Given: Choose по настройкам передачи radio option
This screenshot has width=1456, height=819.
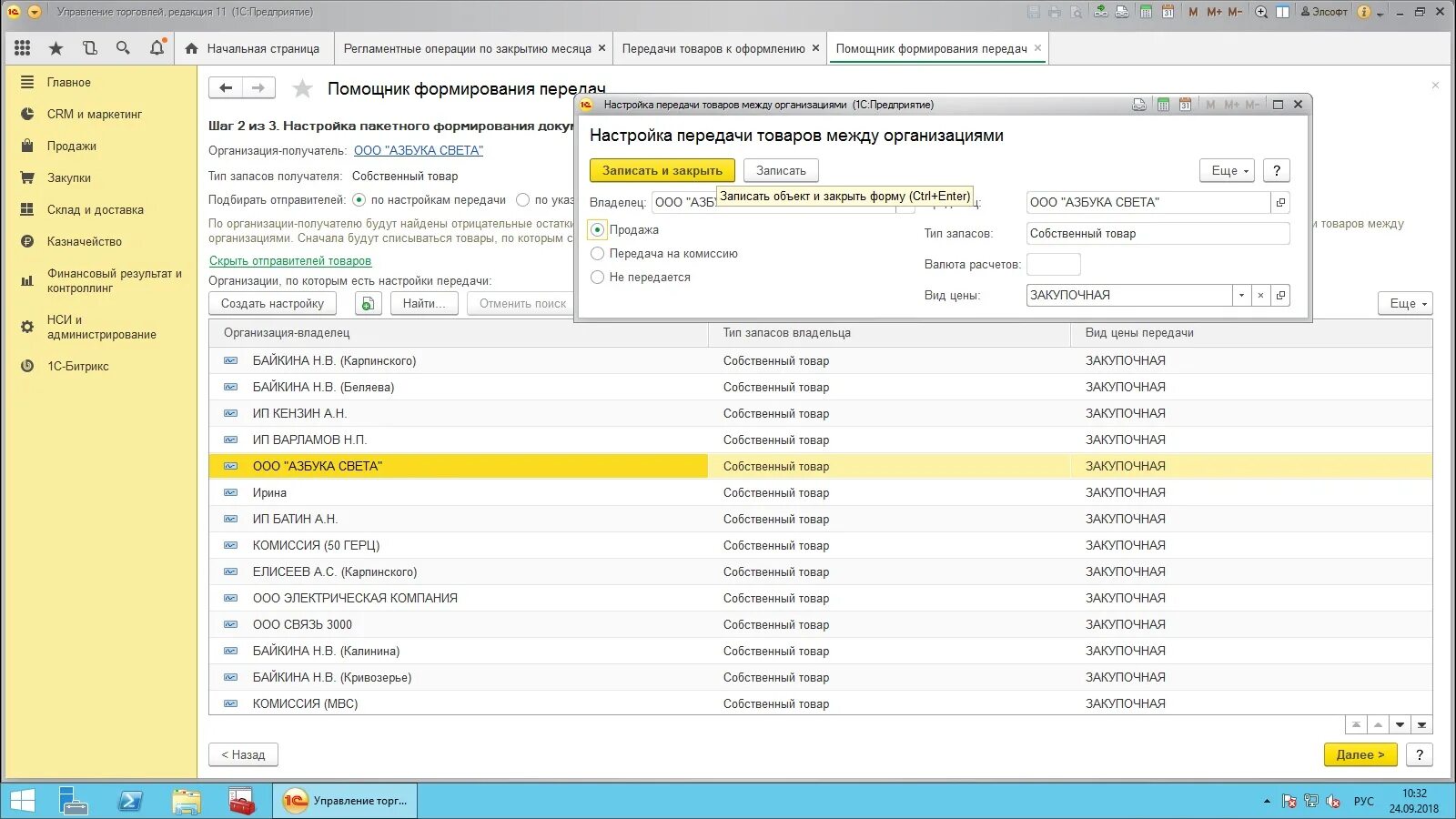Looking at the screenshot, I should click(x=359, y=200).
